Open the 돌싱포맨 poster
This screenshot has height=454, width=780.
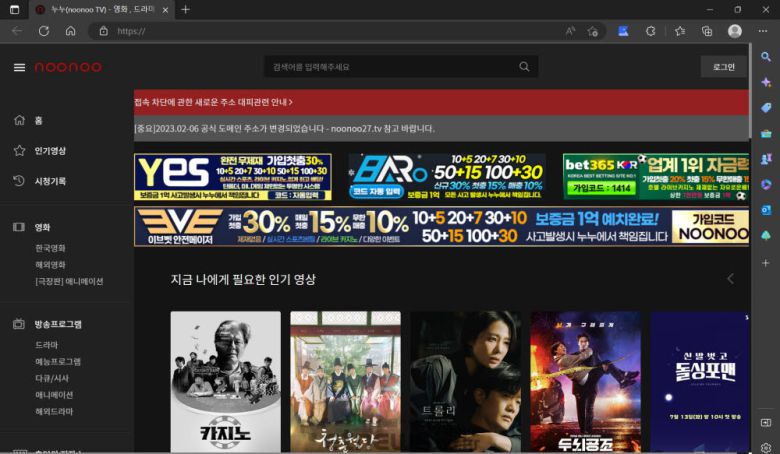(699, 381)
